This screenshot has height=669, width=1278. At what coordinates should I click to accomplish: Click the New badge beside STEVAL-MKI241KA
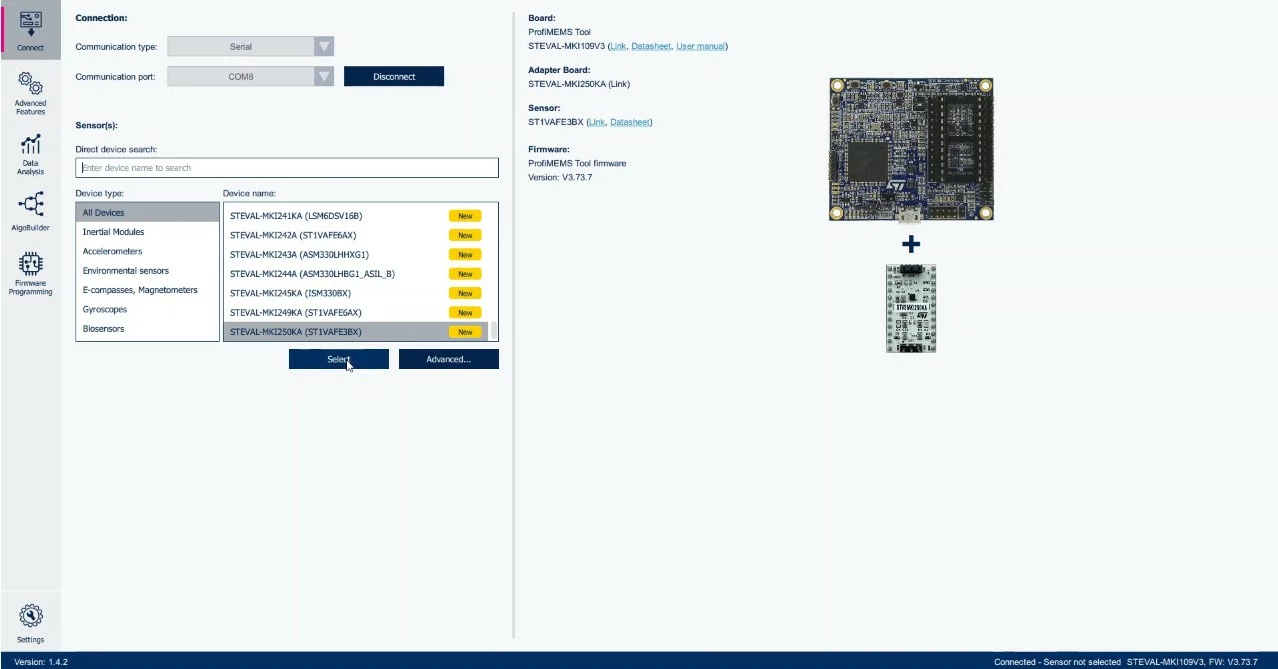tap(465, 216)
